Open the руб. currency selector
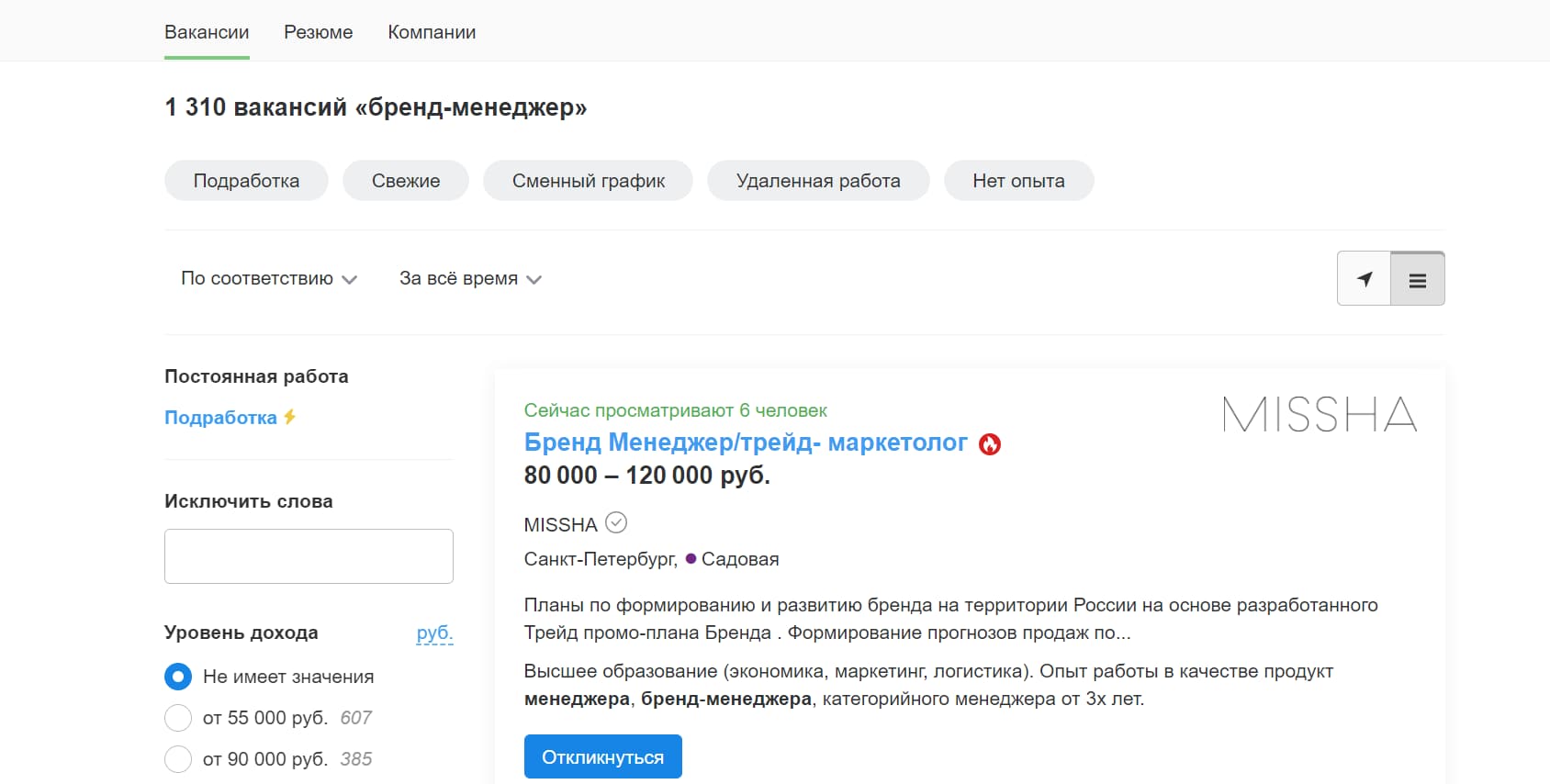Image resolution: width=1550 pixels, height=784 pixels. tap(435, 633)
